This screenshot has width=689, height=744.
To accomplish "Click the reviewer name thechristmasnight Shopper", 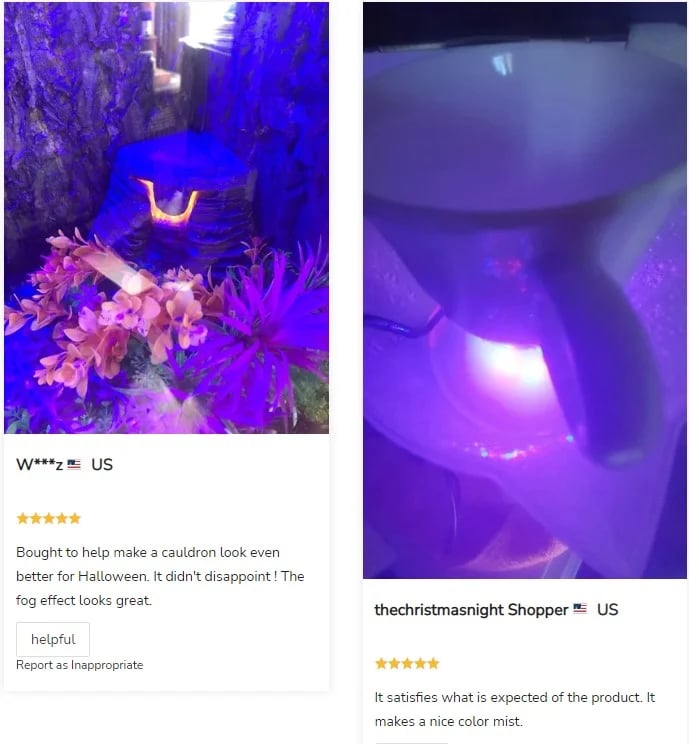I will coord(471,609).
